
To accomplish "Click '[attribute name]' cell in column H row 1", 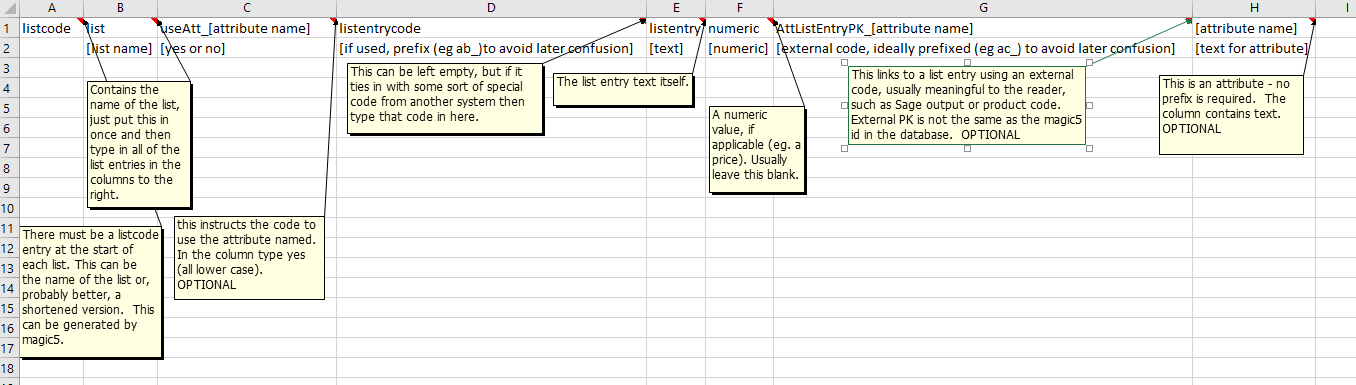I will pyautogui.click(x=1253, y=28).
